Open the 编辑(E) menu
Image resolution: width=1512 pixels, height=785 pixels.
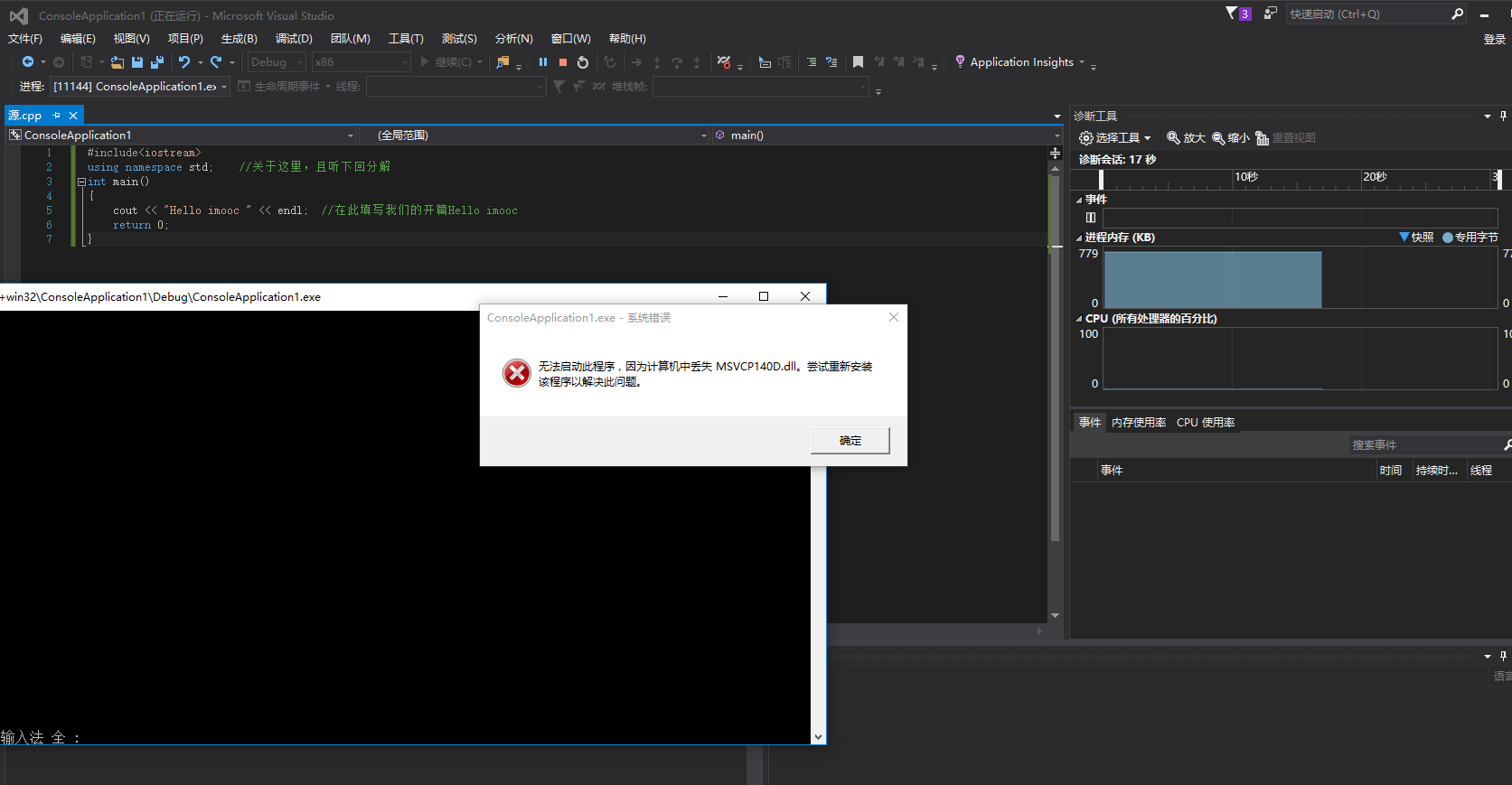pyautogui.click(x=78, y=39)
